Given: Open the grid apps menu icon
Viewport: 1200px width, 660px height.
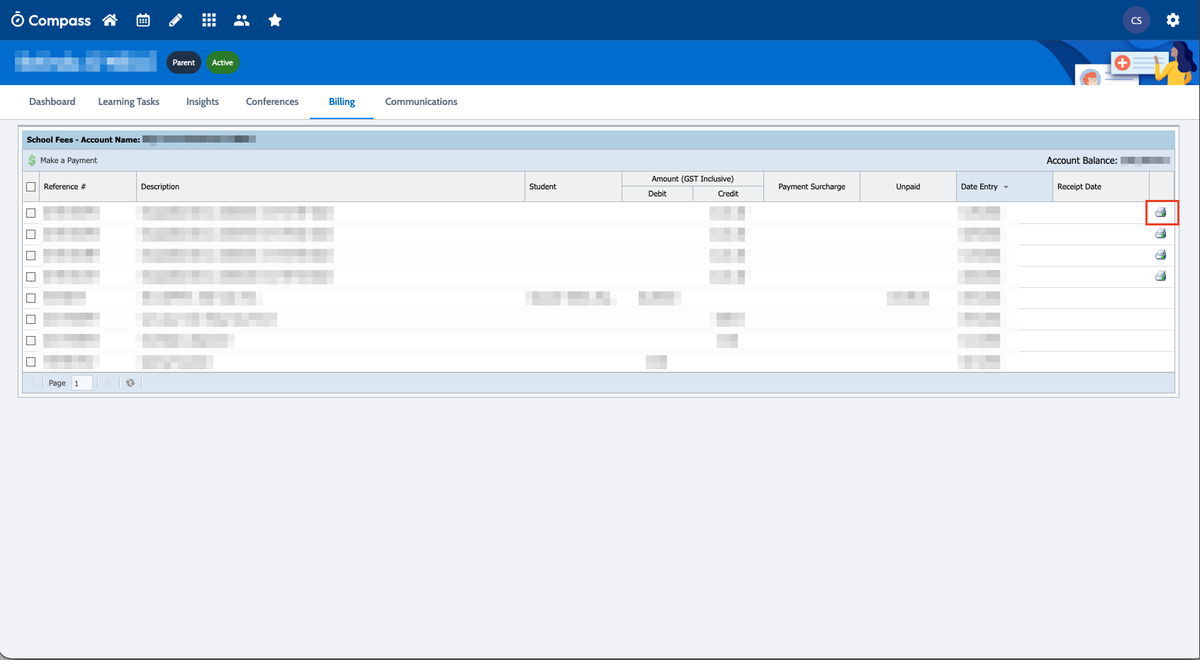Looking at the screenshot, I should pyautogui.click(x=208, y=20).
